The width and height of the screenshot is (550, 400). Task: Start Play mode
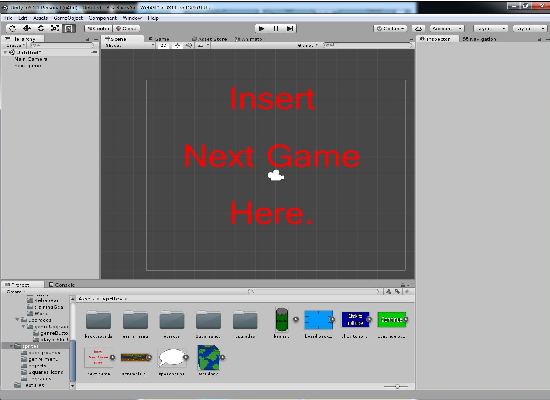(261, 28)
